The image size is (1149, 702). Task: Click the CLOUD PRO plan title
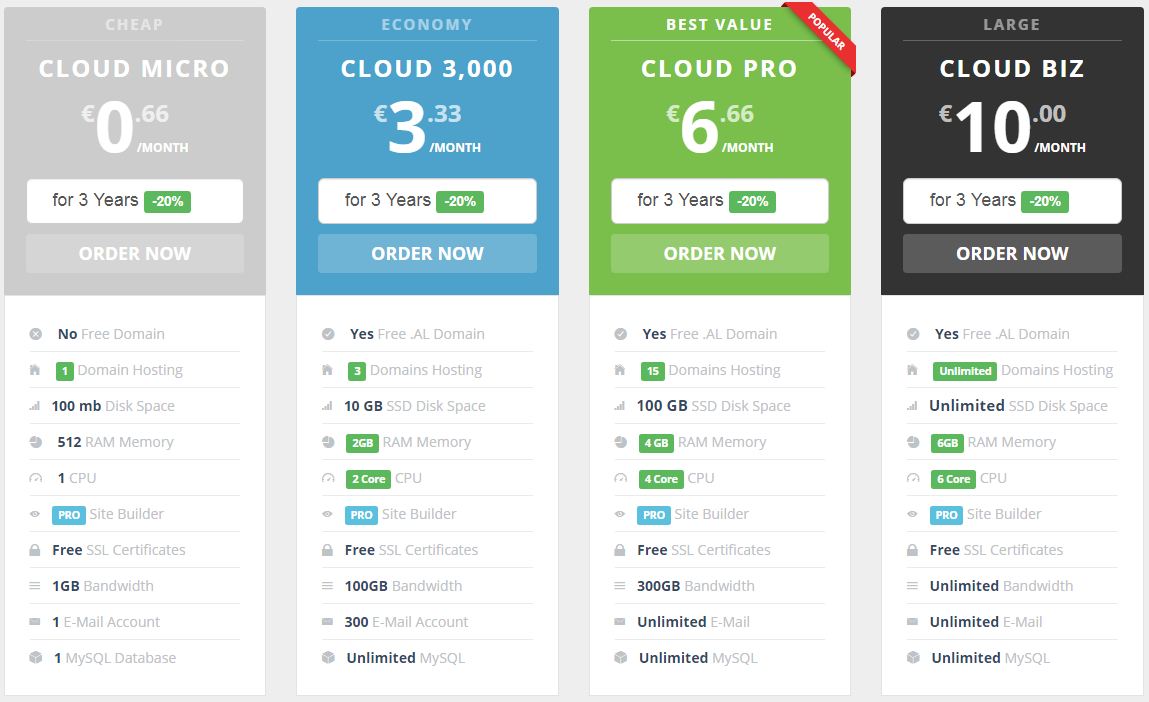pos(719,68)
